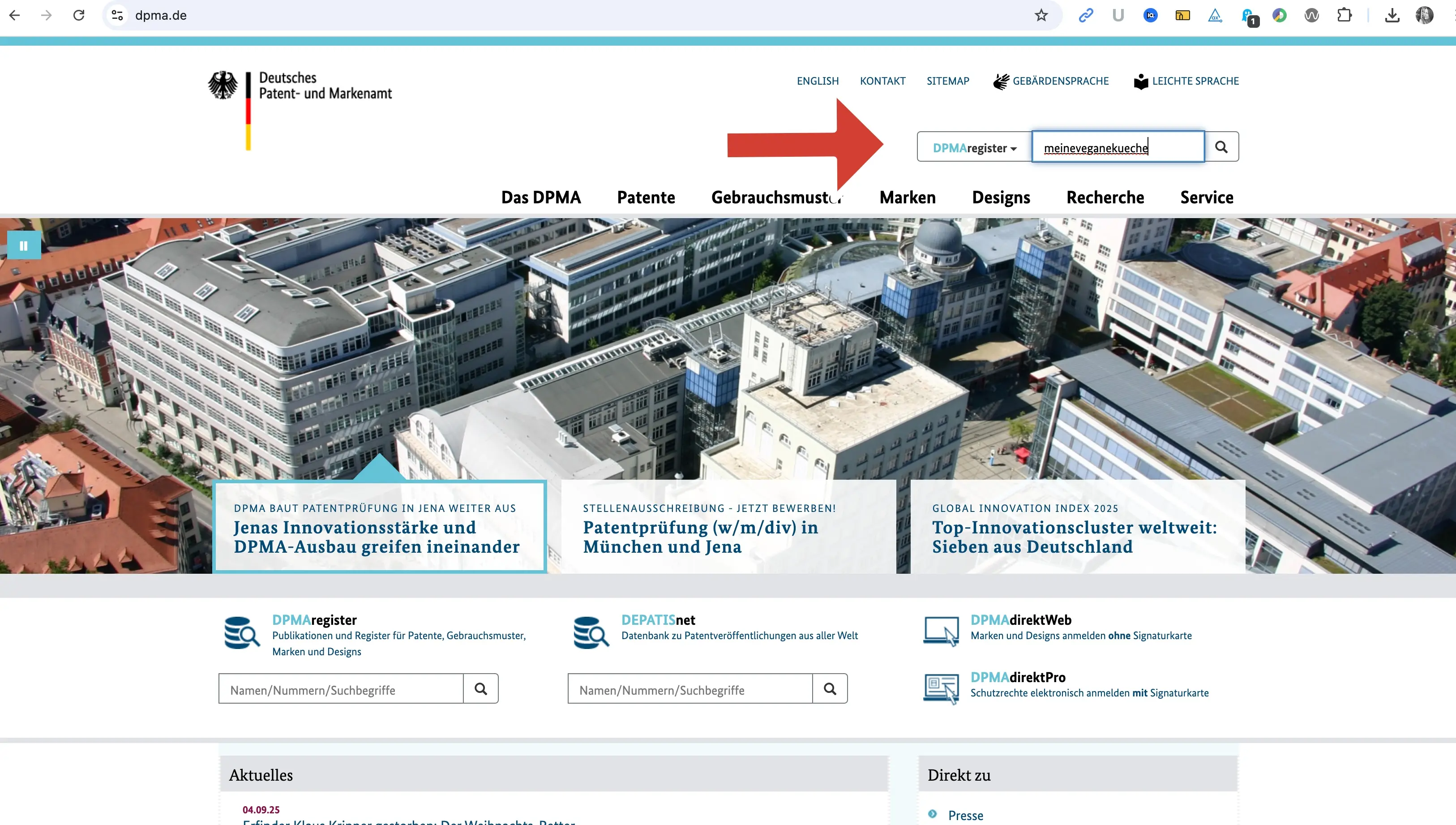Image resolution: width=1456 pixels, height=825 pixels.
Task: Open the DPMAregister heading link
Action: point(314,620)
